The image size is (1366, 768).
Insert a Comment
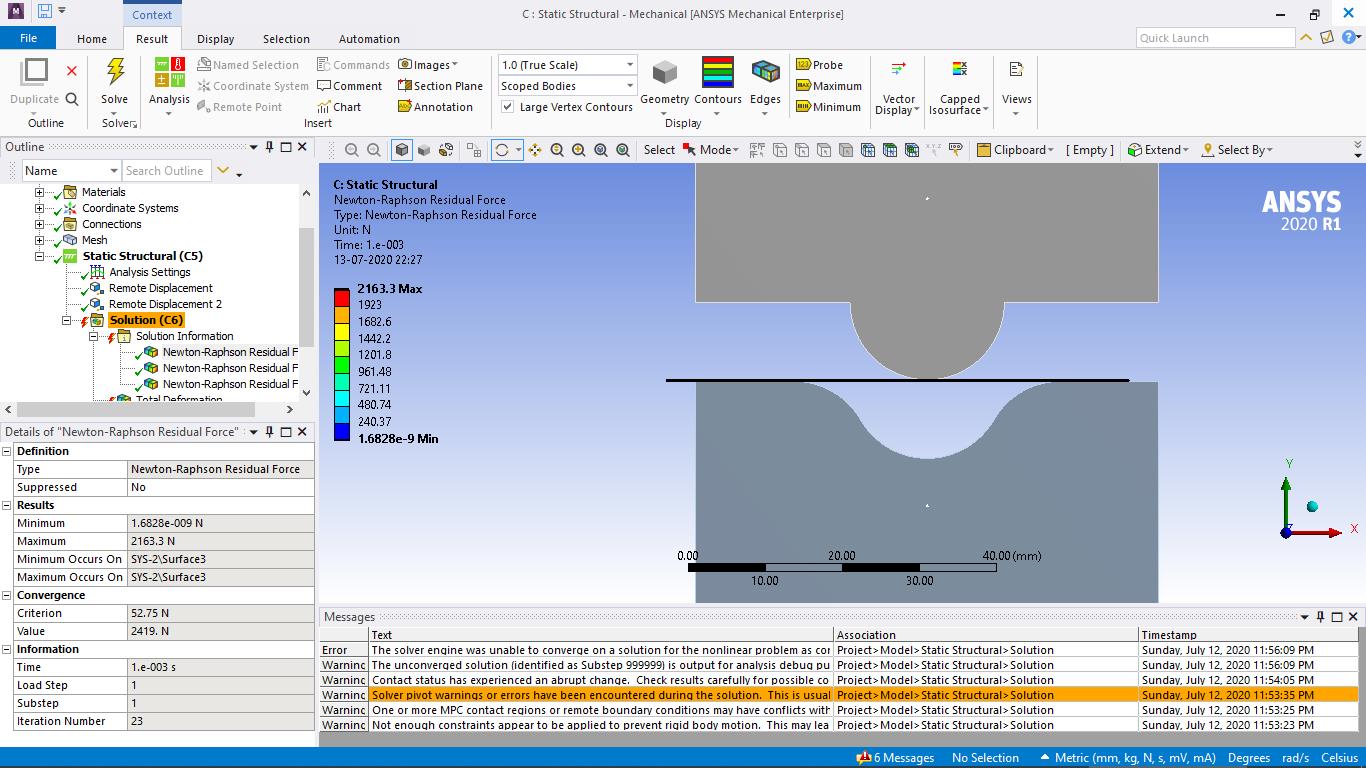349,86
